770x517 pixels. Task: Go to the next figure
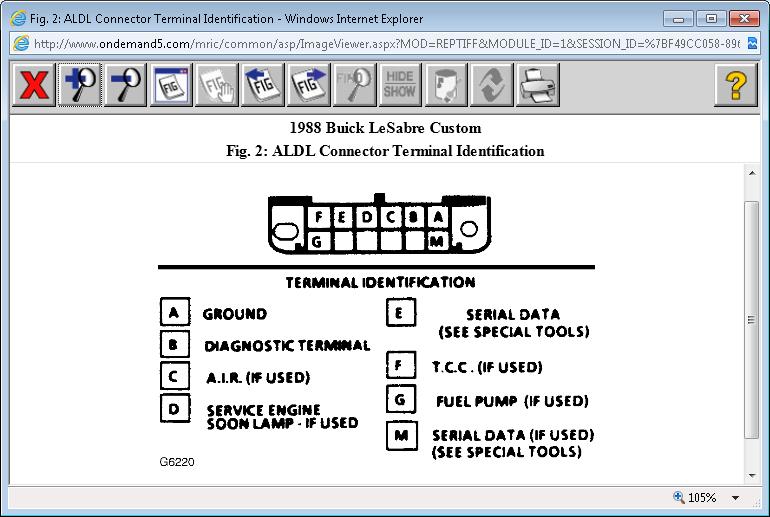point(308,85)
